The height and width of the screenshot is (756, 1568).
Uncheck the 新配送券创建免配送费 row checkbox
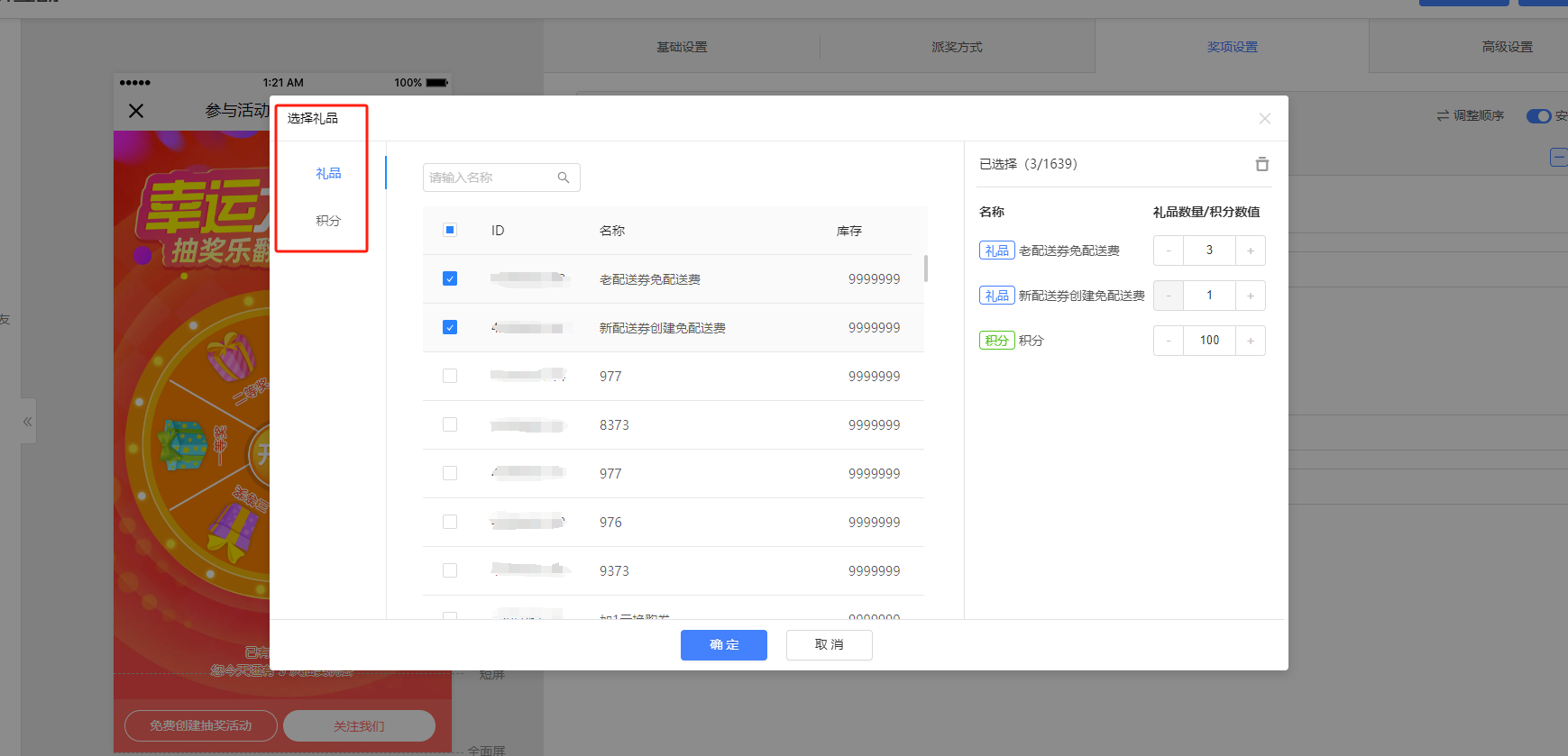[450, 327]
